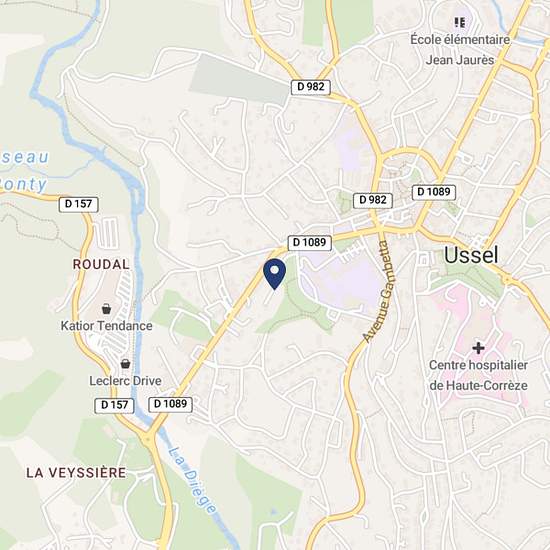Click the D 1089 shield above Ussel label

(434, 192)
